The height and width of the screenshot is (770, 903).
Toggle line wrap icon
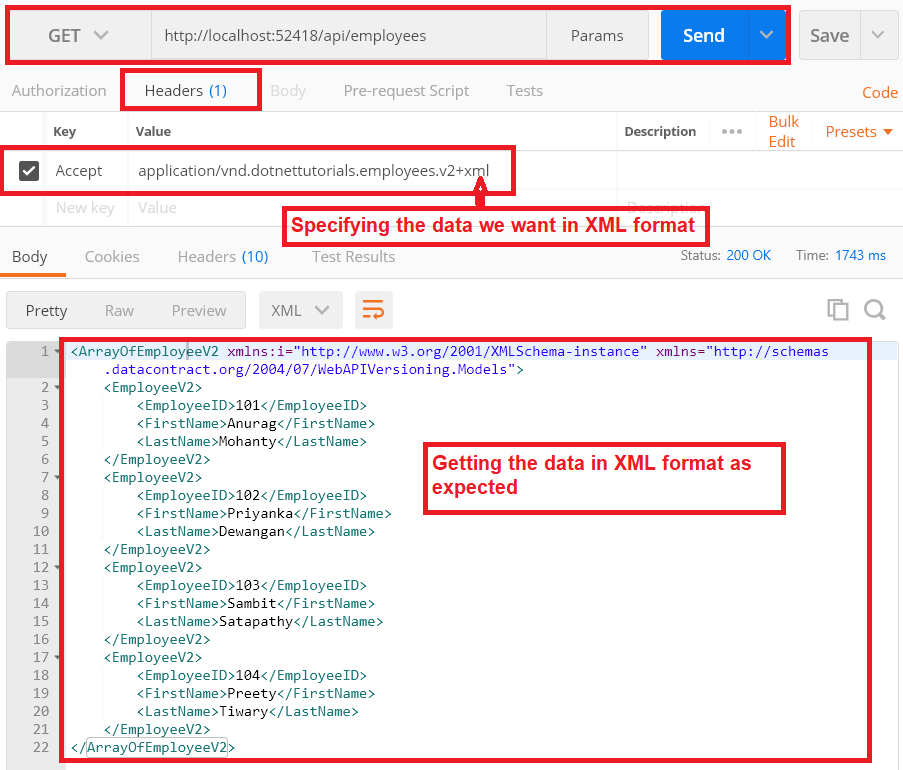coord(374,310)
